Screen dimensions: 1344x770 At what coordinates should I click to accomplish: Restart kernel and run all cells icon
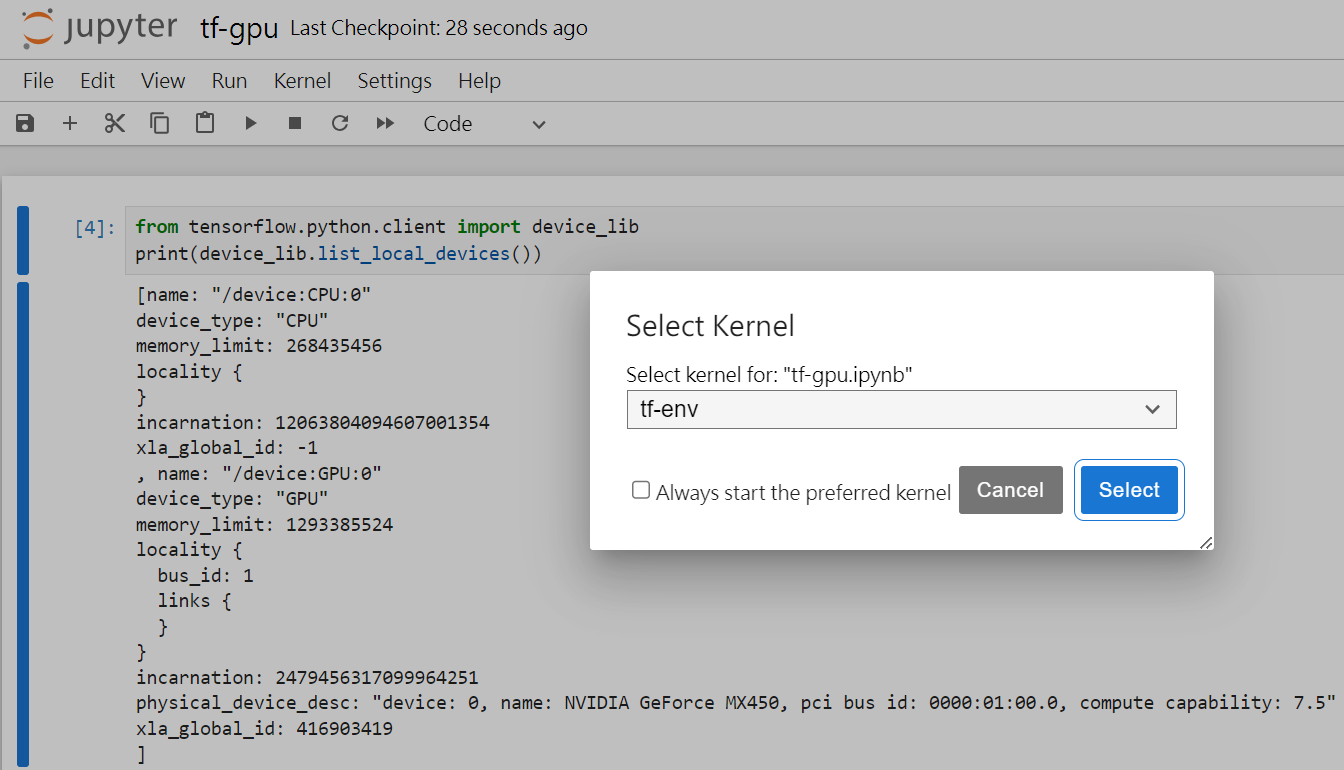385,123
